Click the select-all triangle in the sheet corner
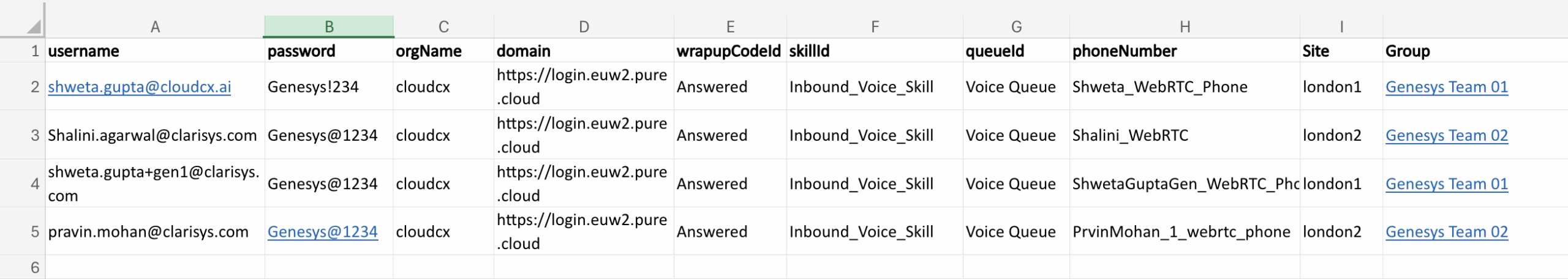 pos(33,26)
